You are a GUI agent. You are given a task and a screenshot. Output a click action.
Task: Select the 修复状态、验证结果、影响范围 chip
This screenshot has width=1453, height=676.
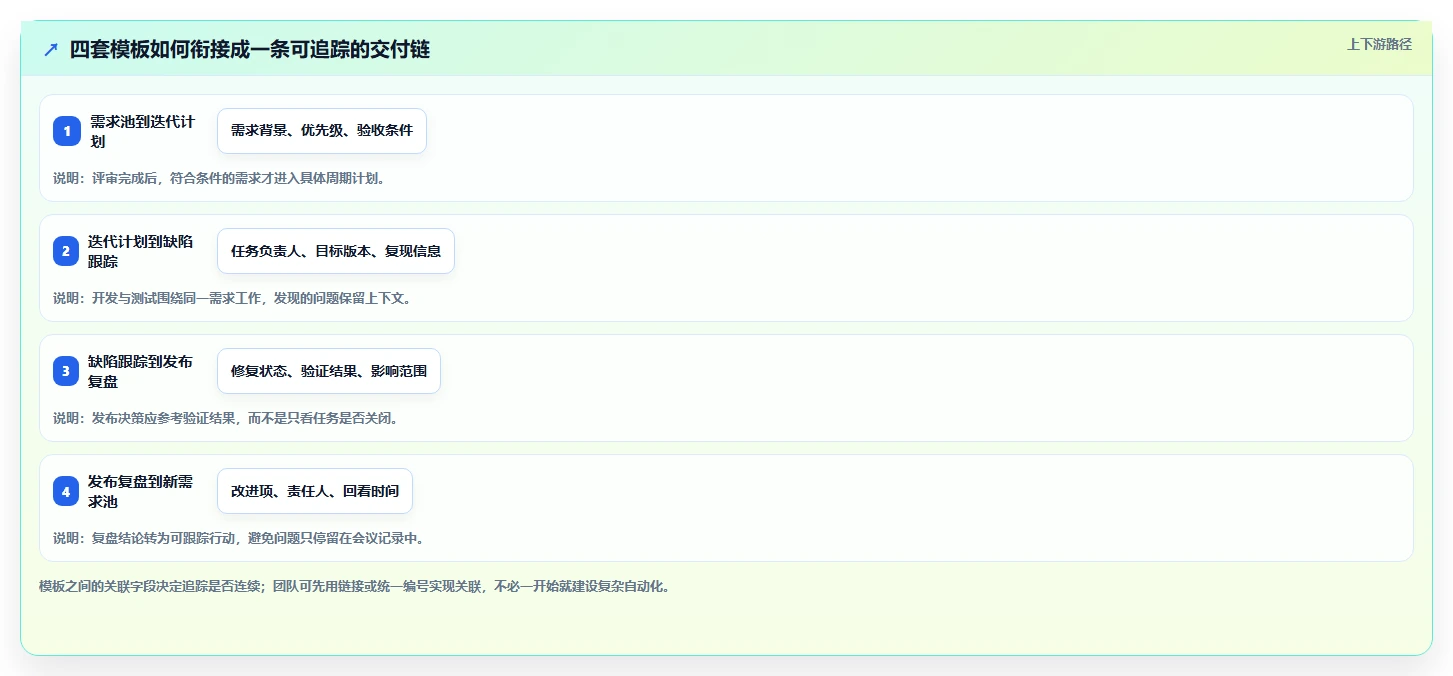329,371
